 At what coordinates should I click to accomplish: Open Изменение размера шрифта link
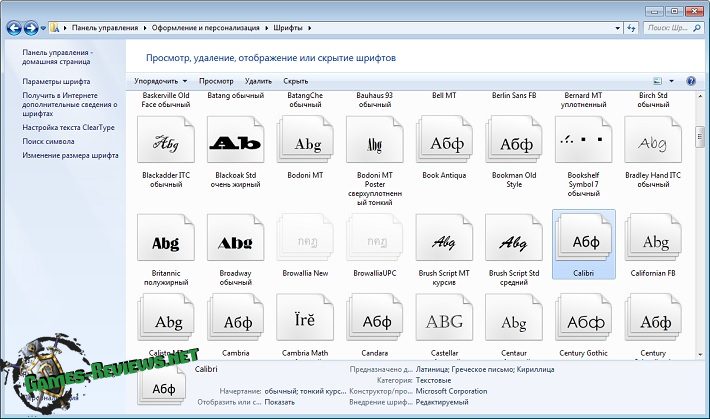tap(70, 155)
